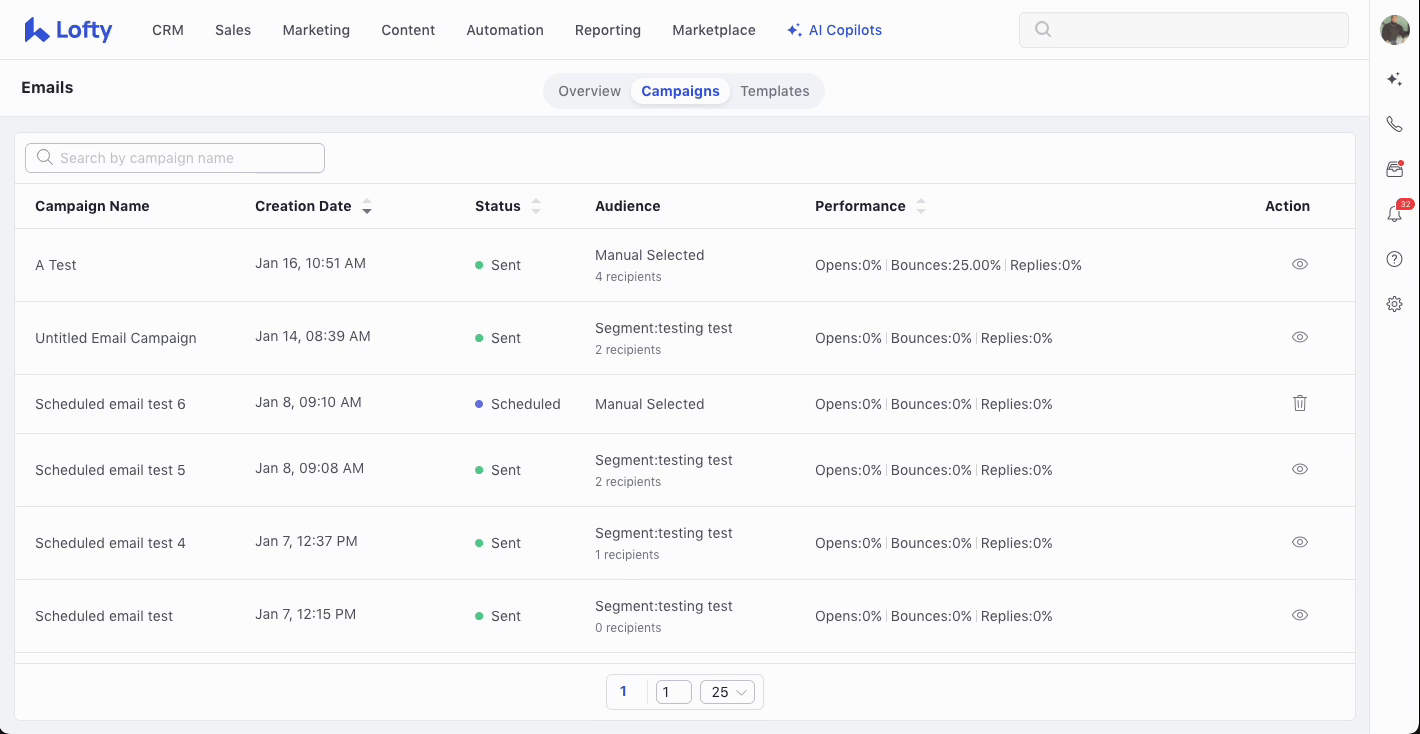View Untitled Email Campaign via eye icon
1420x734 pixels.
pos(1299,337)
